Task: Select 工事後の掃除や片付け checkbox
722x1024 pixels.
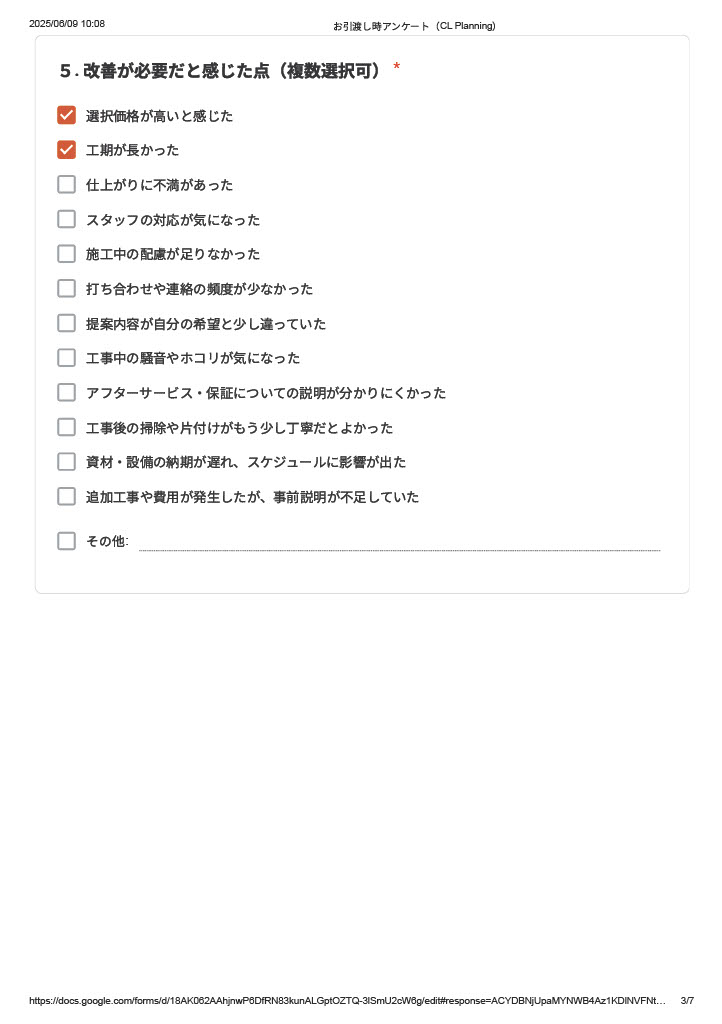Action: click(67, 427)
